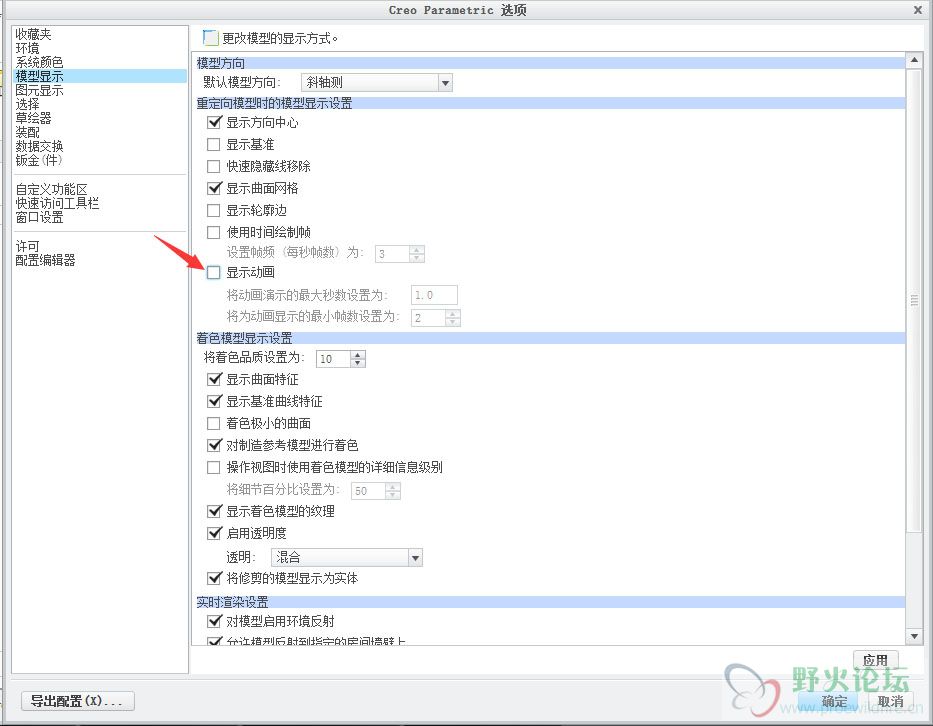Check the 显示动画 checkbox
The width and height of the screenshot is (933, 726).
coord(214,273)
